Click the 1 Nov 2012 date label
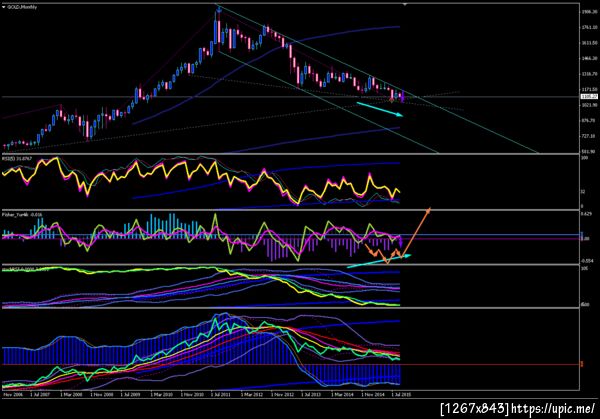Screen dimensions: 600x419 [x=282, y=394]
